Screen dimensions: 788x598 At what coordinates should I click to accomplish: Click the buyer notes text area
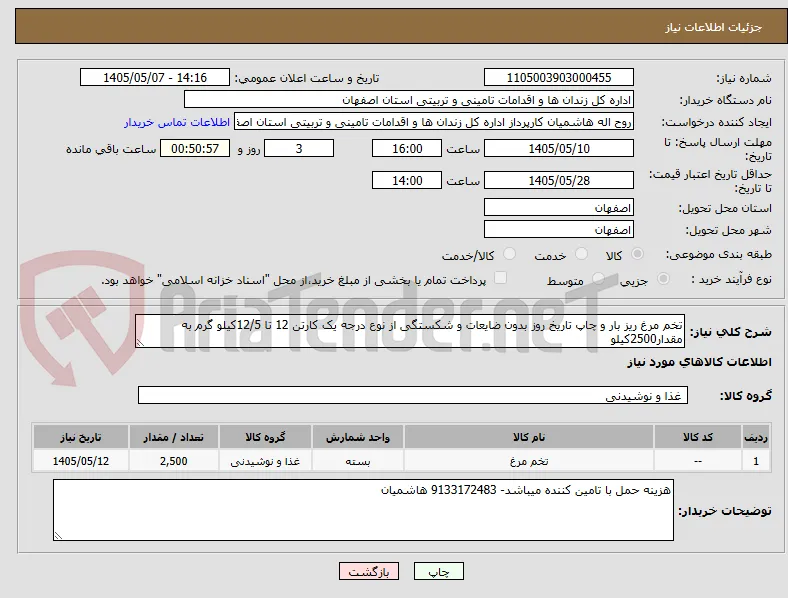363,510
